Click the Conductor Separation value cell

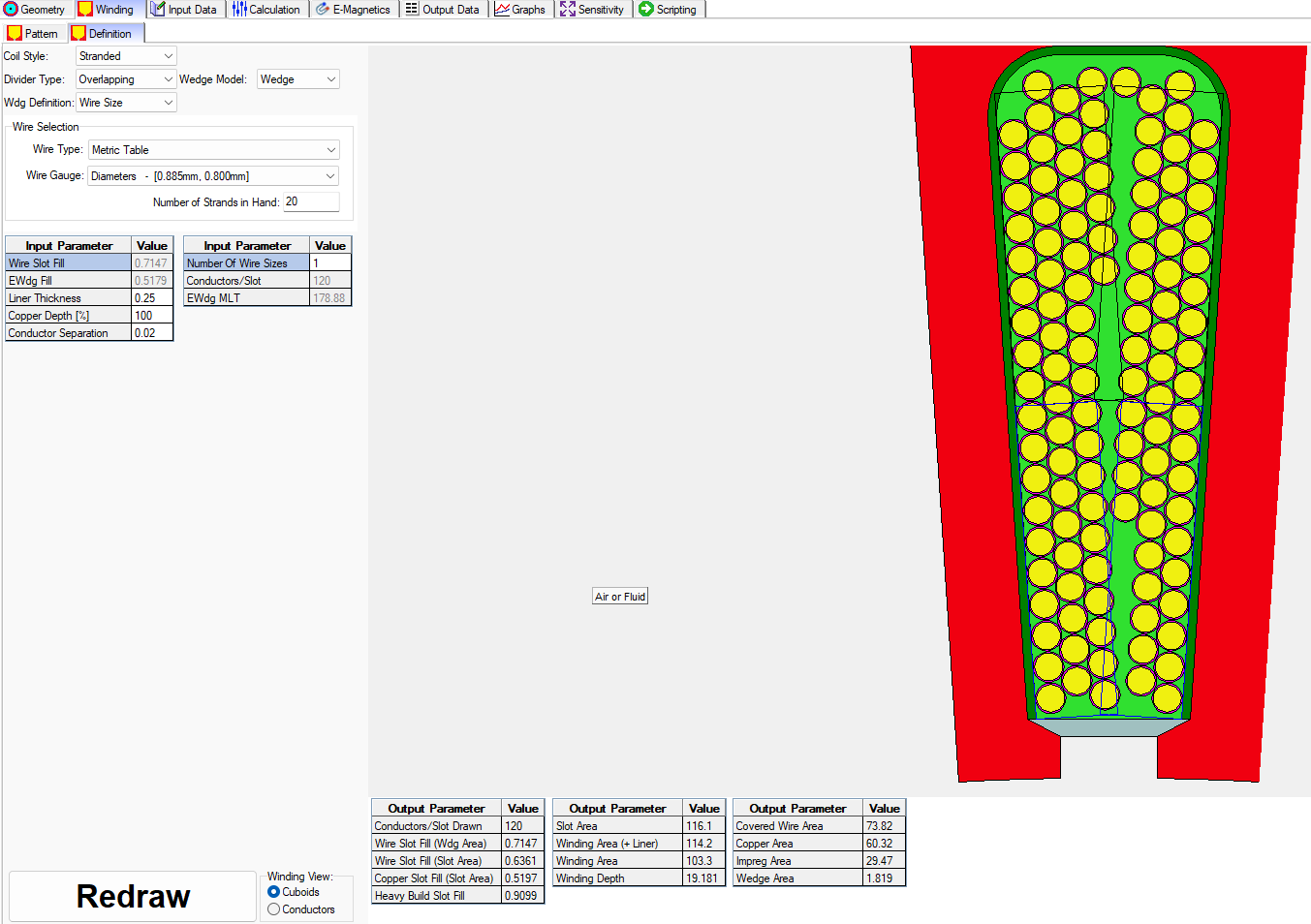(152, 333)
